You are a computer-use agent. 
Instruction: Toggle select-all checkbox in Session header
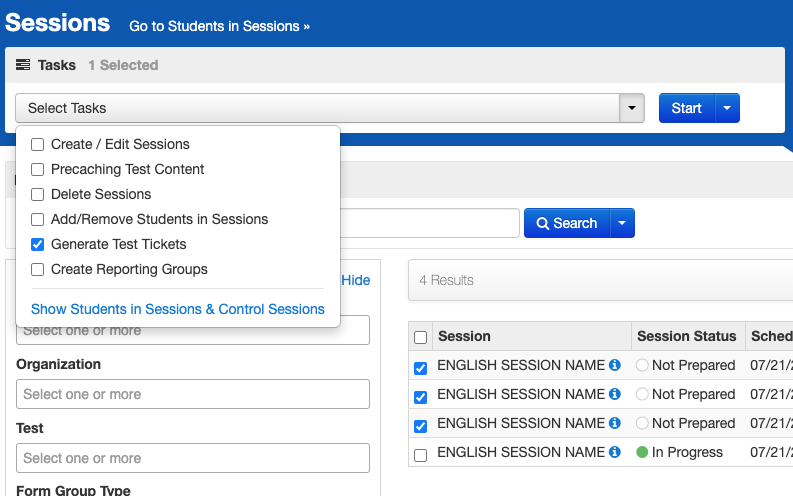coord(421,337)
